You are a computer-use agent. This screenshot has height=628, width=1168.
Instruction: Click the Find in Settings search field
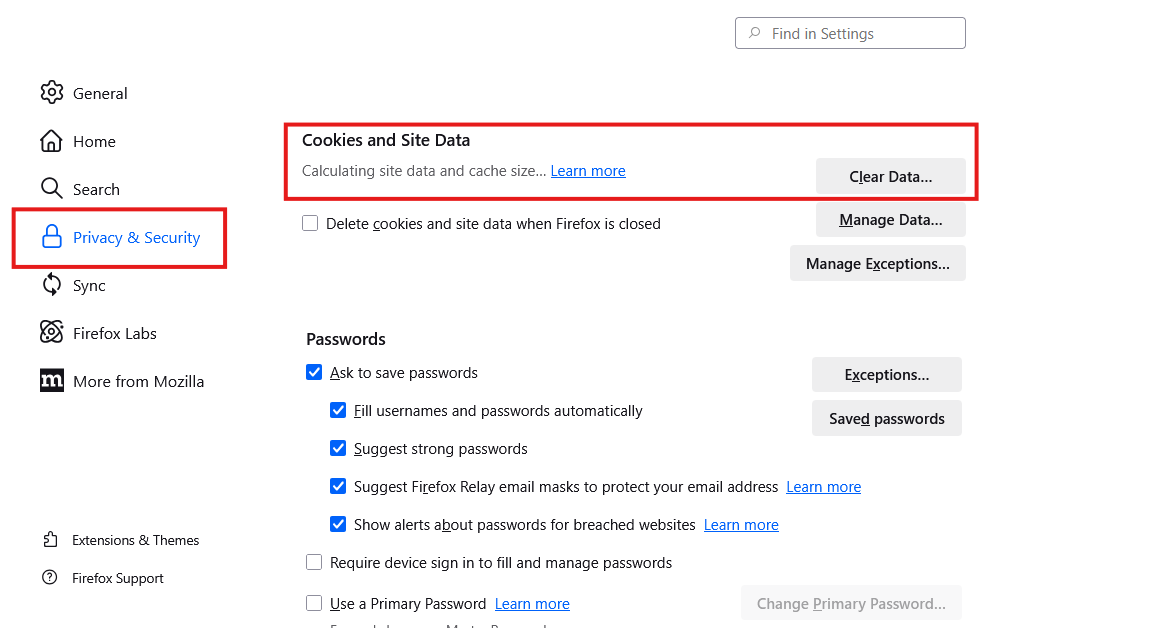(x=849, y=32)
